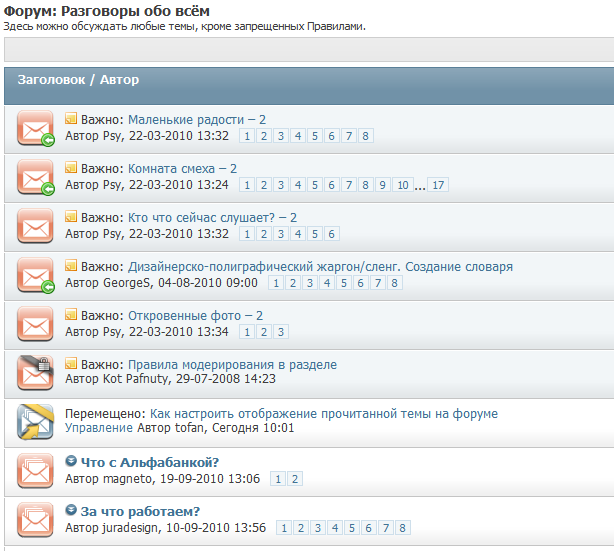The height and width of the screenshot is (551, 614).
Task: Sort by Автор column header
Action: (x=119, y=79)
